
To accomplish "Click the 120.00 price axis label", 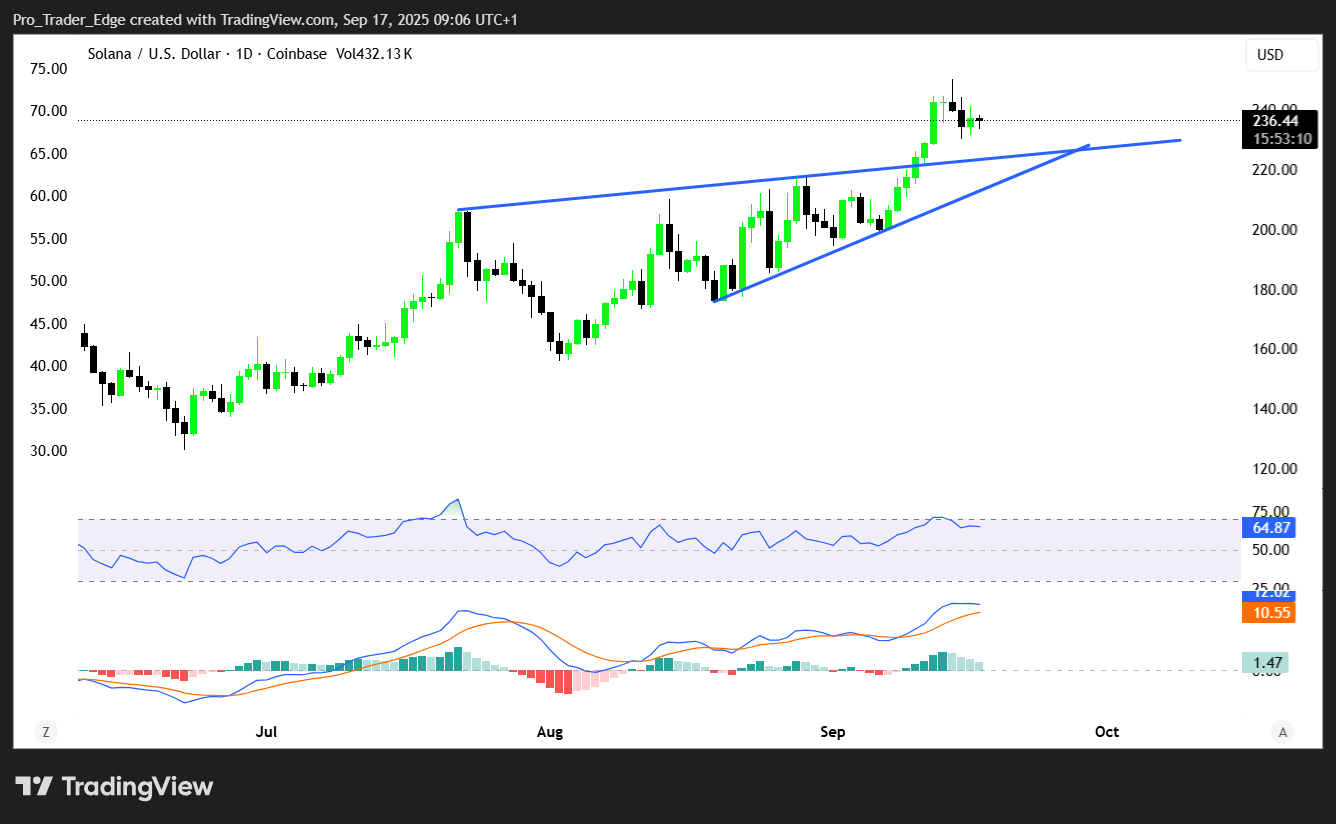I will 1276,469.
